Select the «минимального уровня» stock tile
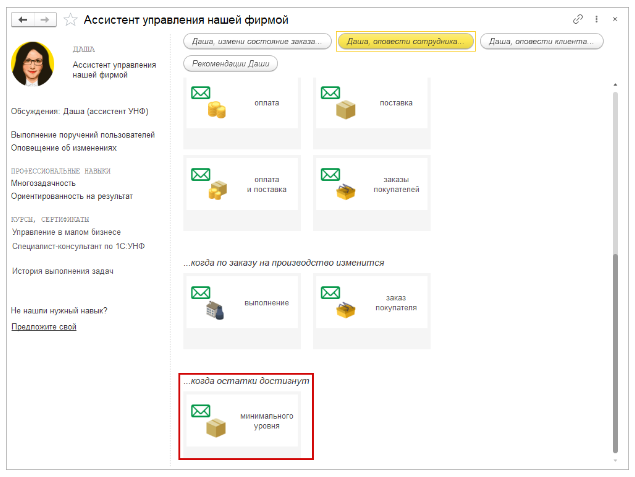The image size is (635, 477). (x=244, y=420)
